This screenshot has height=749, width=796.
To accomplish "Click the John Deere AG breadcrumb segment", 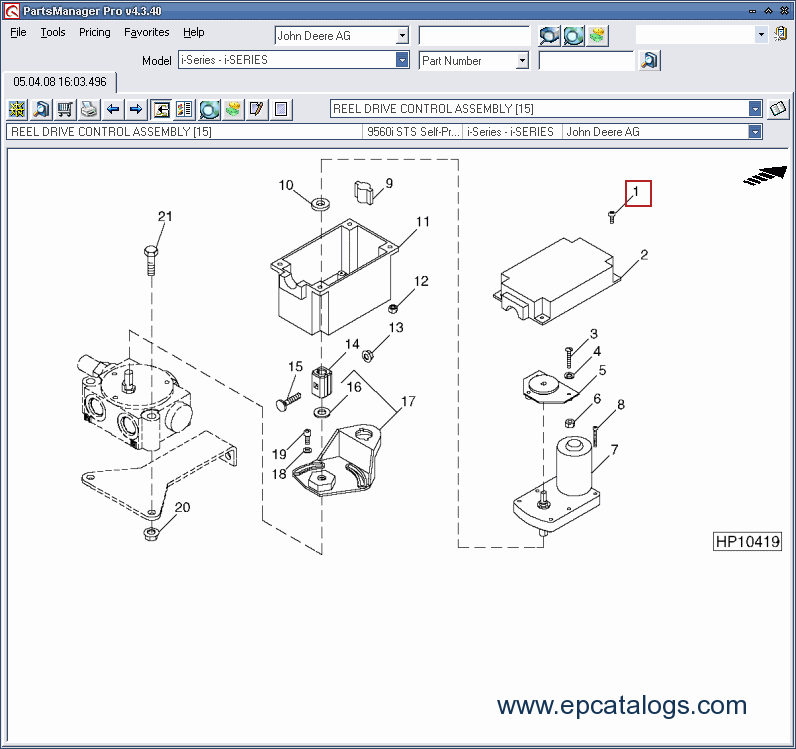I will click(x=603, y=132).
